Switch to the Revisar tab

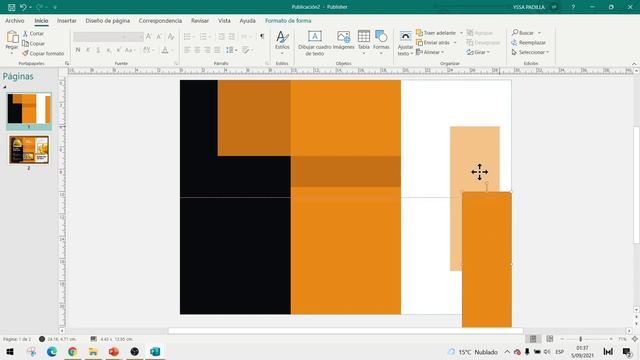[x=200, y=20]
